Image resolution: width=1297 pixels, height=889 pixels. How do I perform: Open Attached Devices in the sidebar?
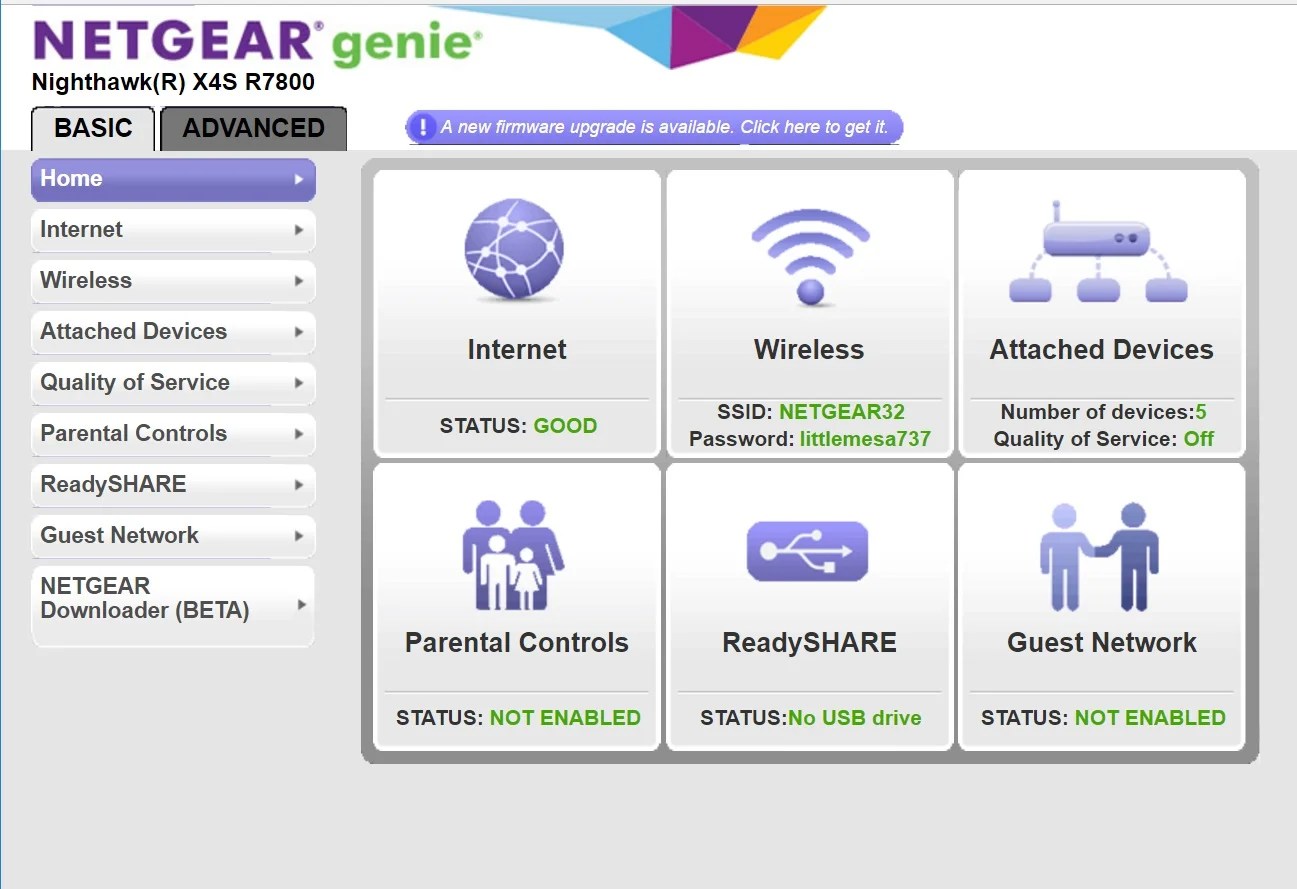[174, 332]
